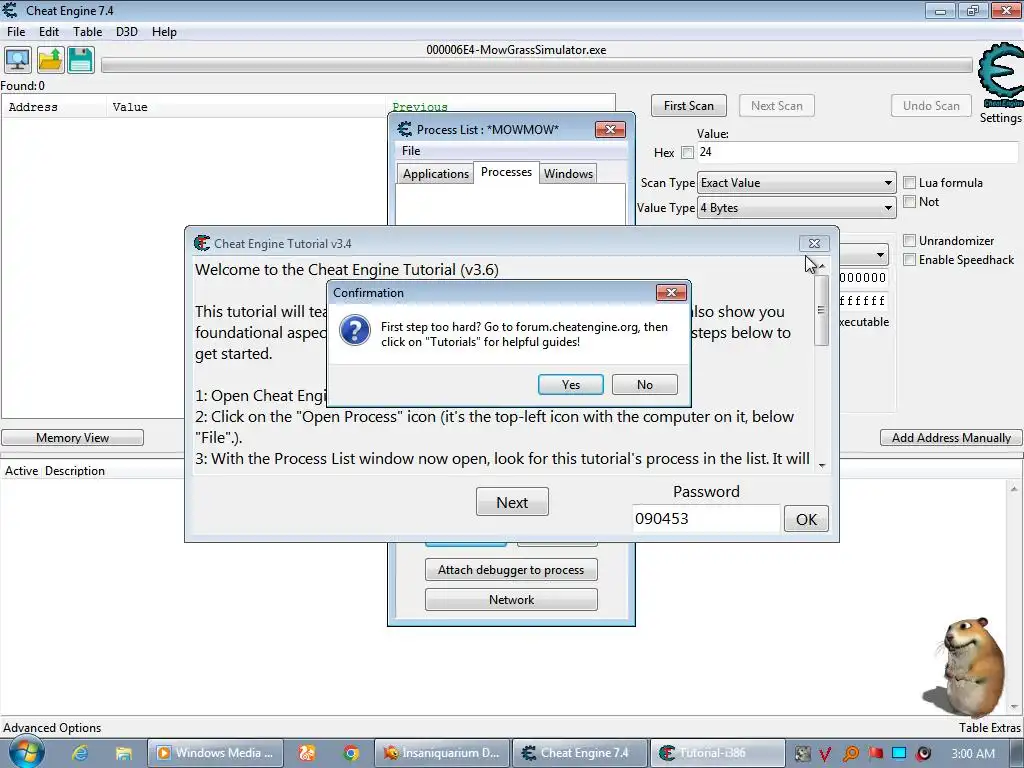
Task: Click the tutorial scrollbar down arrow
Action: point(821,465)
